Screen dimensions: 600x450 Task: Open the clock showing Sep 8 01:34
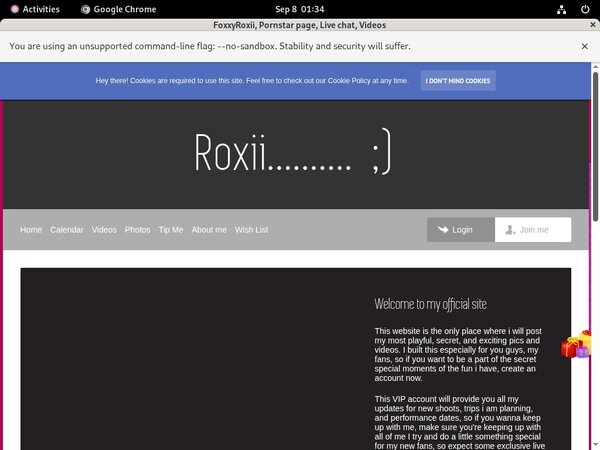click(299, 8)
